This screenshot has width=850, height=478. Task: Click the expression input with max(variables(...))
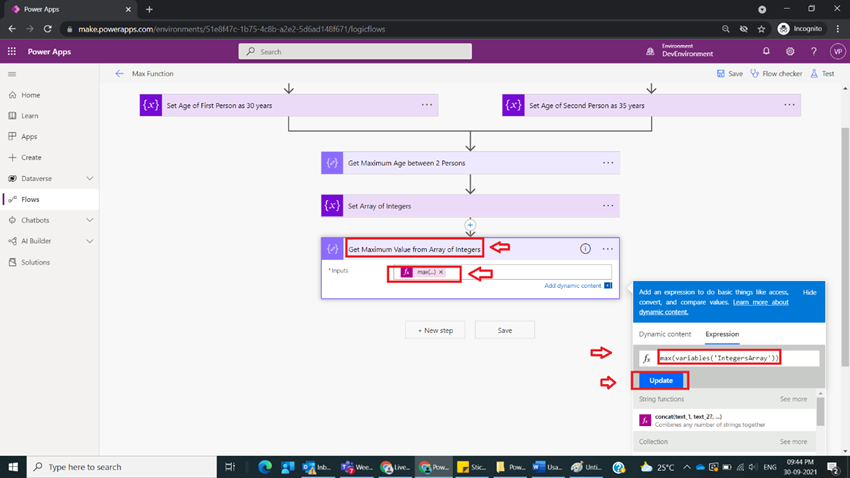729,358
